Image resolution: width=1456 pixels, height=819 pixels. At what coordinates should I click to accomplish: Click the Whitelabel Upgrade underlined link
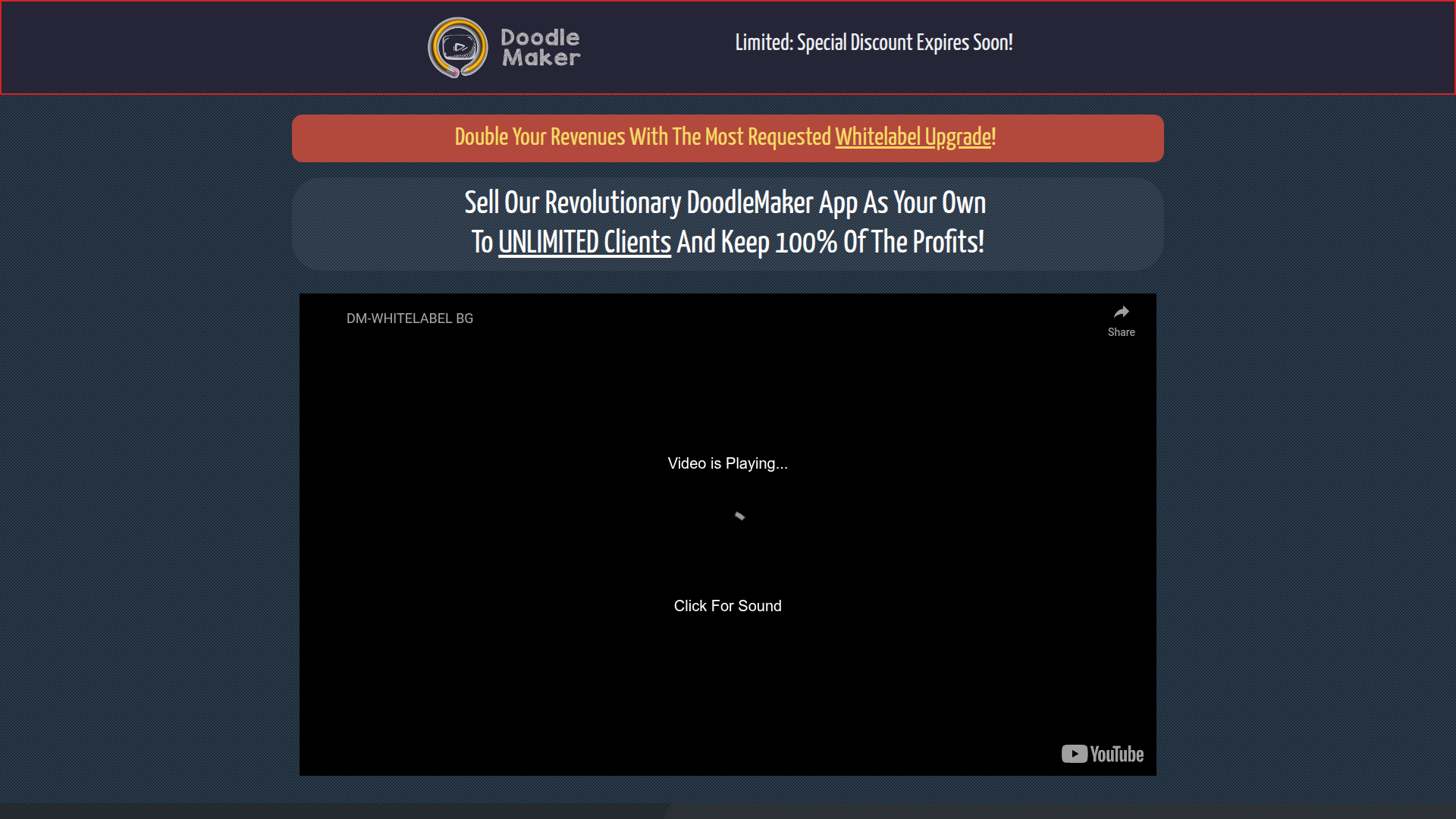coord(913,137)
